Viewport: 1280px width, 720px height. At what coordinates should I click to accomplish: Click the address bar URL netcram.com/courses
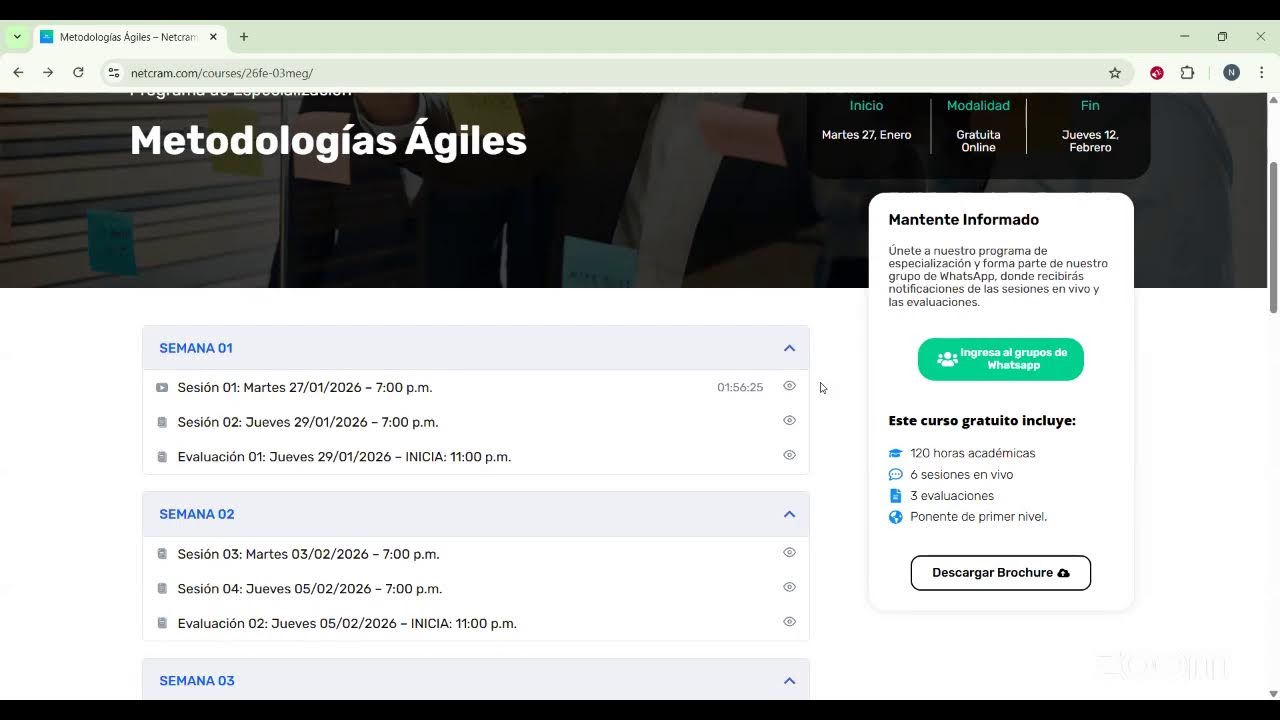coord(222,73)
